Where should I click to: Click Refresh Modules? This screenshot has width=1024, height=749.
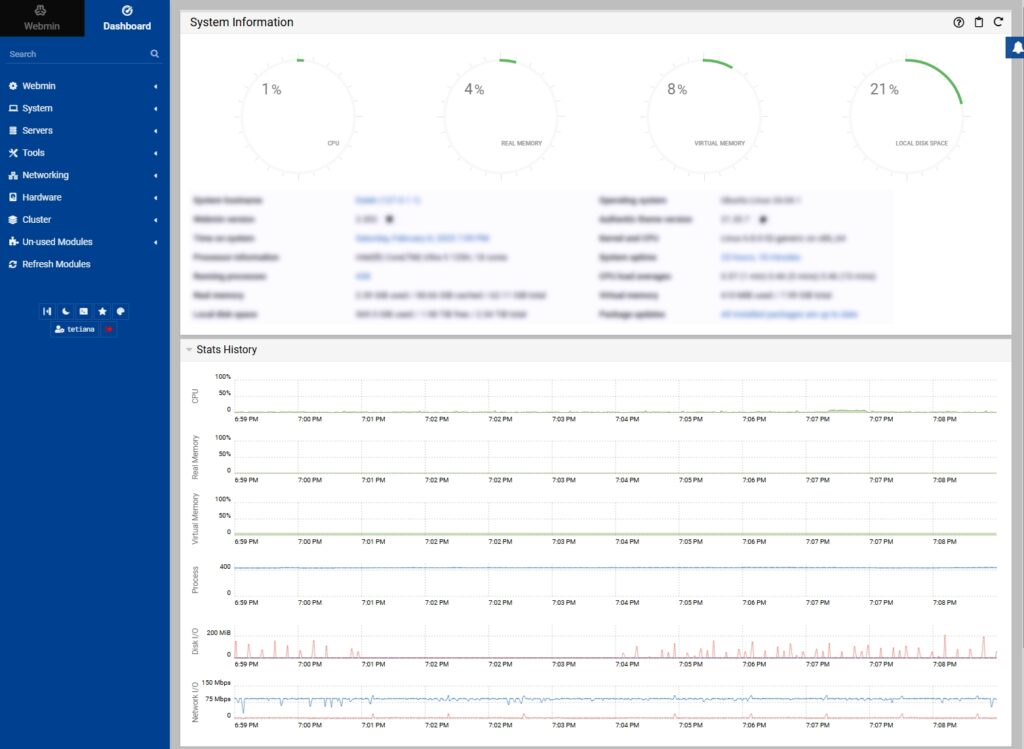tap(56, 264)
